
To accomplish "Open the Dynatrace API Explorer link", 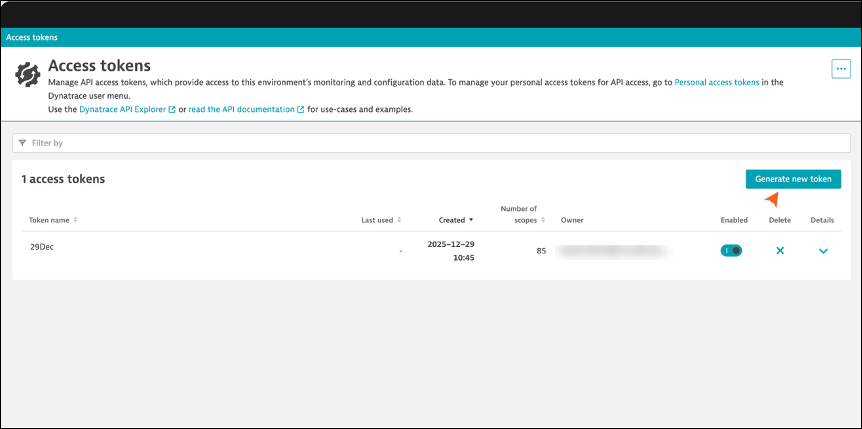I will click(122, 110).
